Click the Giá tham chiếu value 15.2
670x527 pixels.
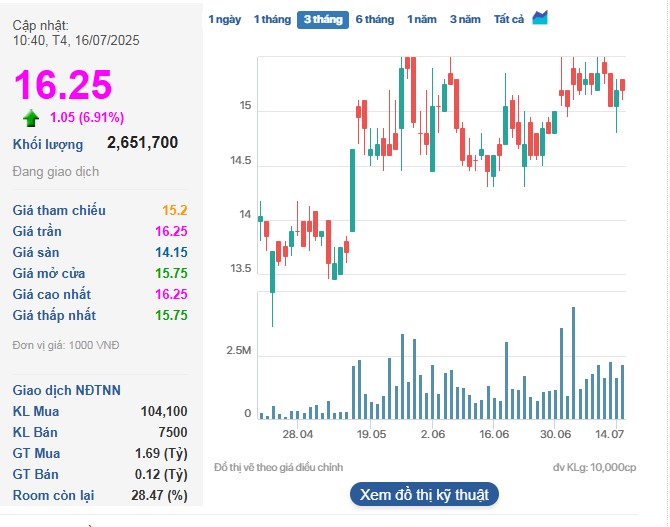175,210
